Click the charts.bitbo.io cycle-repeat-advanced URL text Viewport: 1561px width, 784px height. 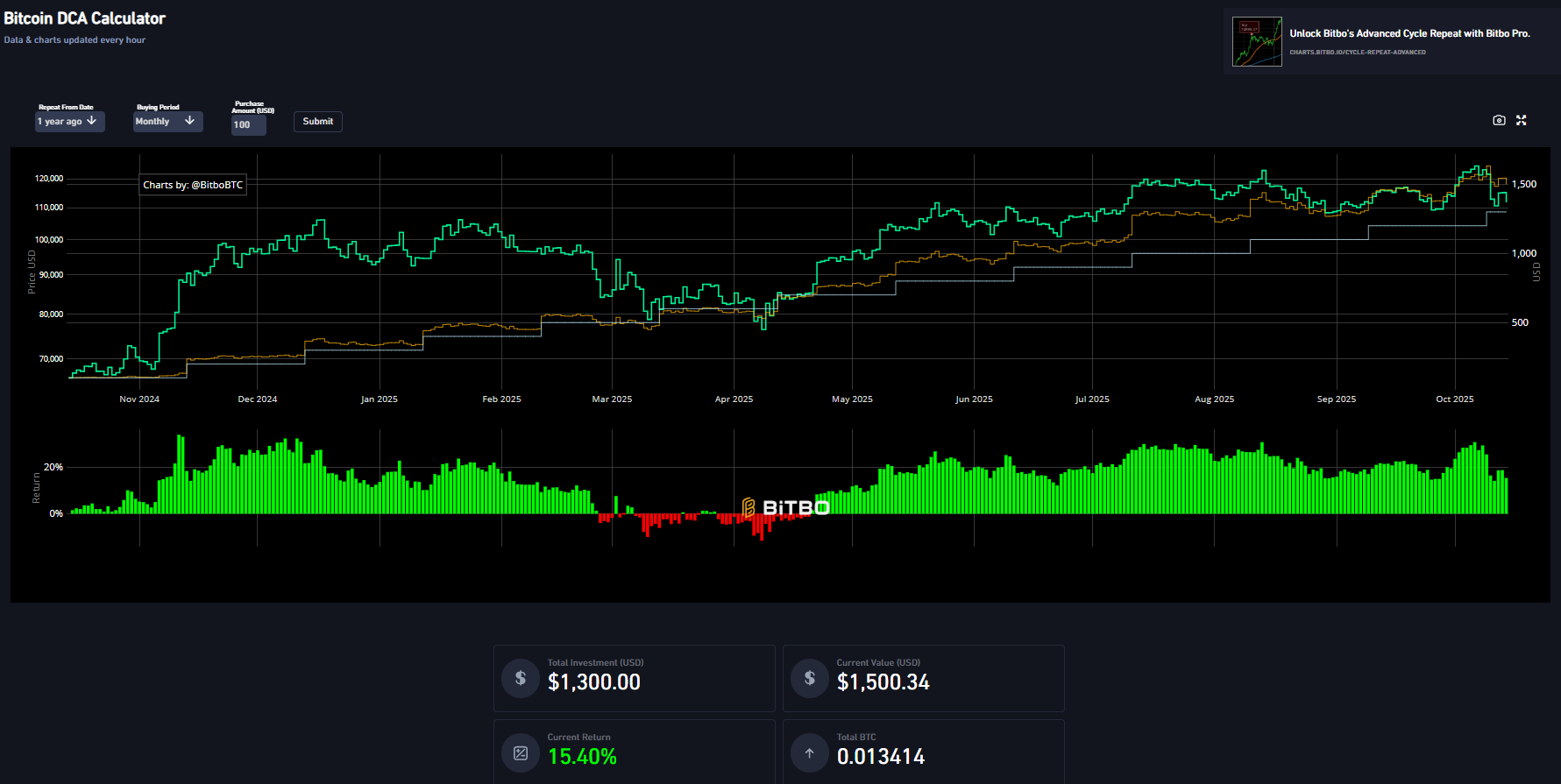coord(1357,53)
